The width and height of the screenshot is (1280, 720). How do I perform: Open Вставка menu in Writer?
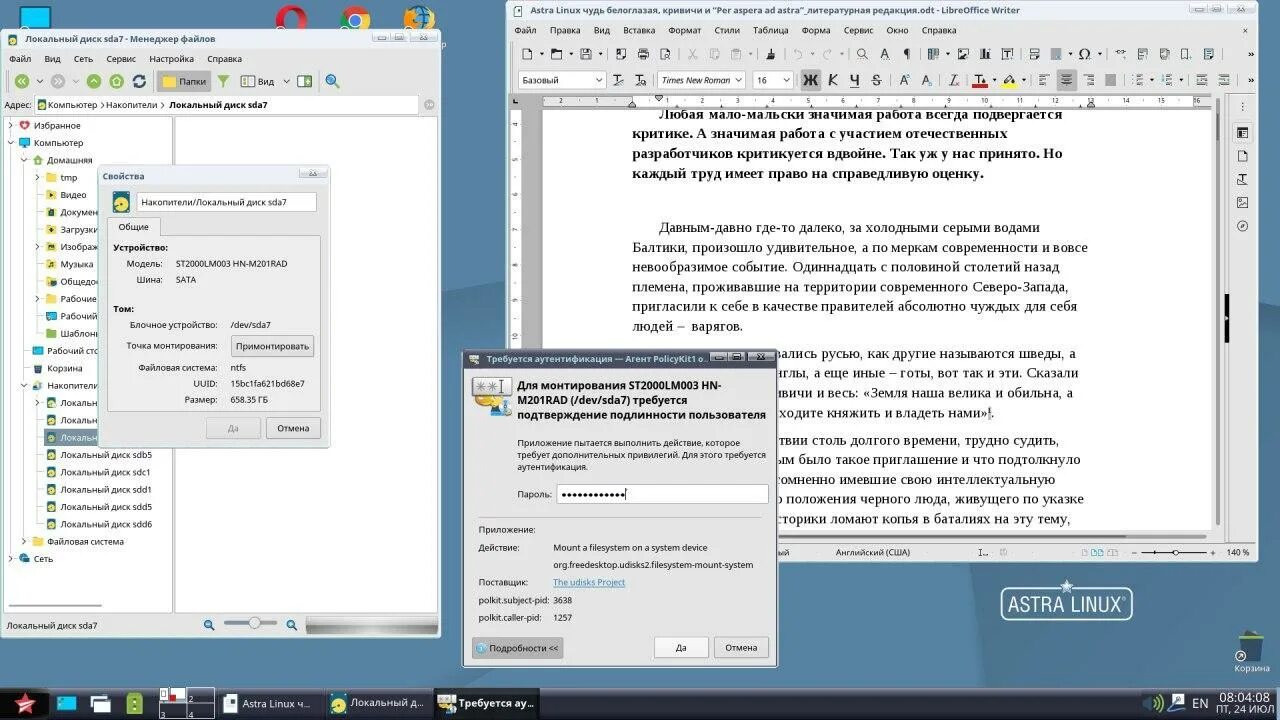tap(639, 30)
